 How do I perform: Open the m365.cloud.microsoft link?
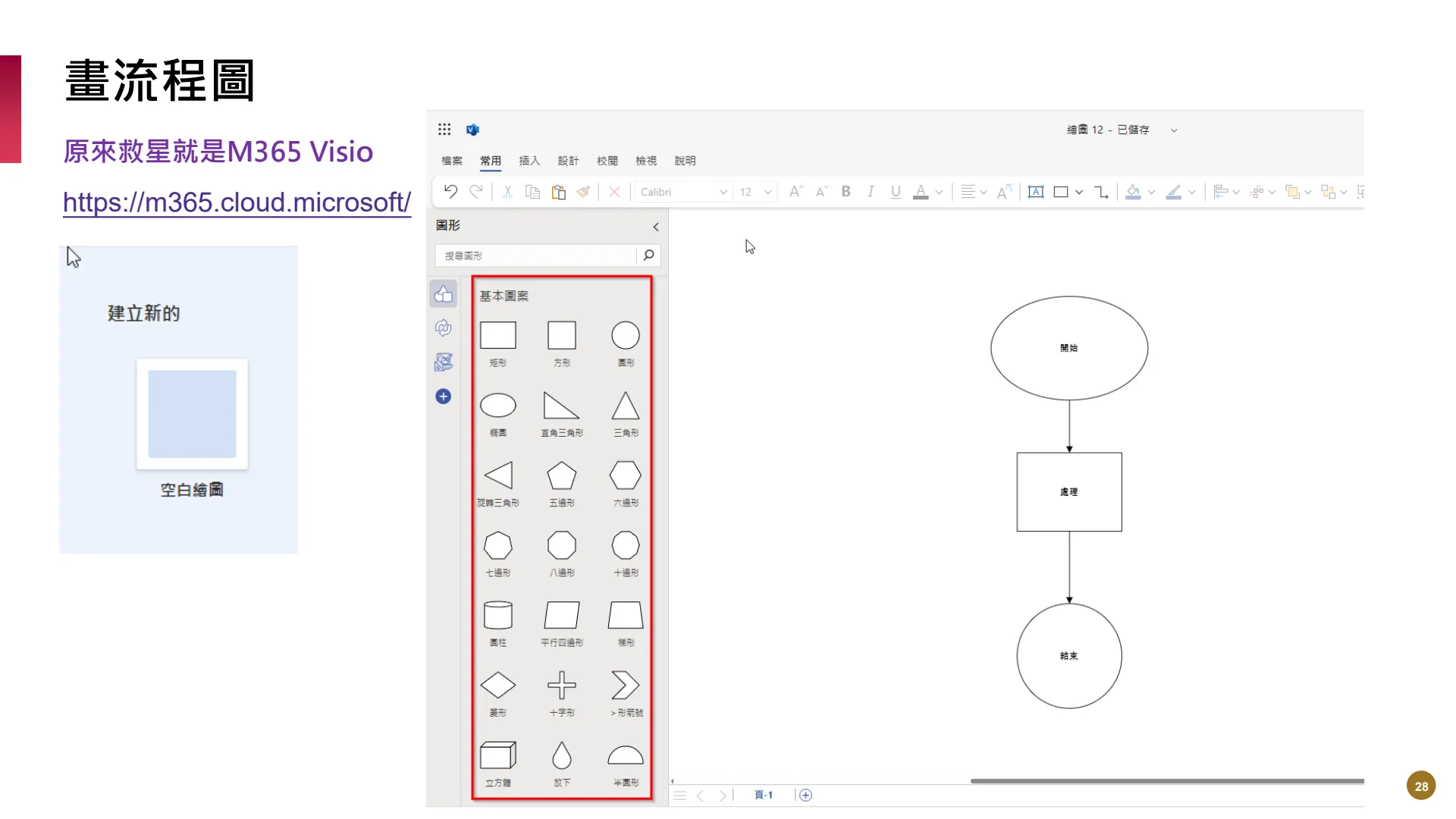(x=237, y=202)
